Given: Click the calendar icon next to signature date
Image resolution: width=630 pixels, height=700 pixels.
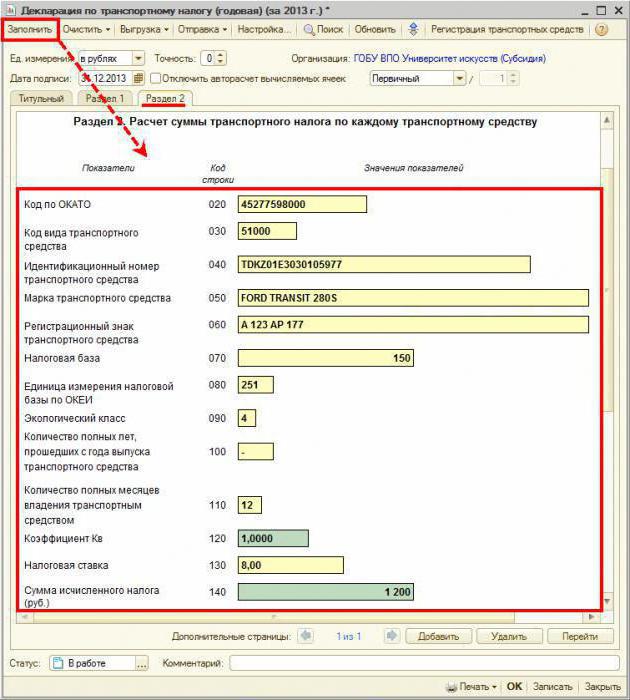Looking at the screenshot, I should [x=138, y=78].
